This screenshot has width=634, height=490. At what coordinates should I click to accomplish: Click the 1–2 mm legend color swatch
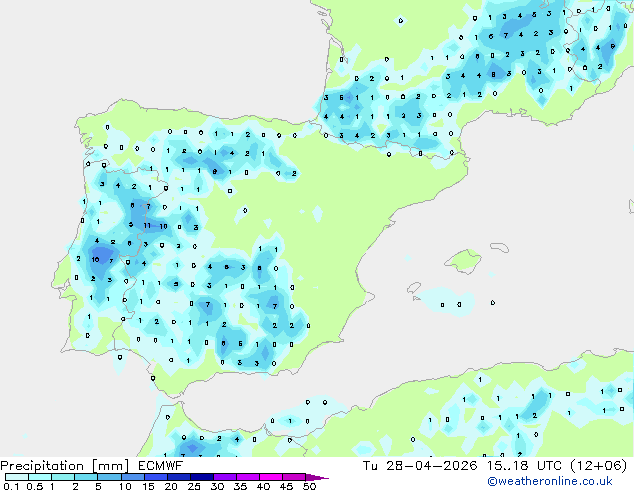[x=63, y=477]
